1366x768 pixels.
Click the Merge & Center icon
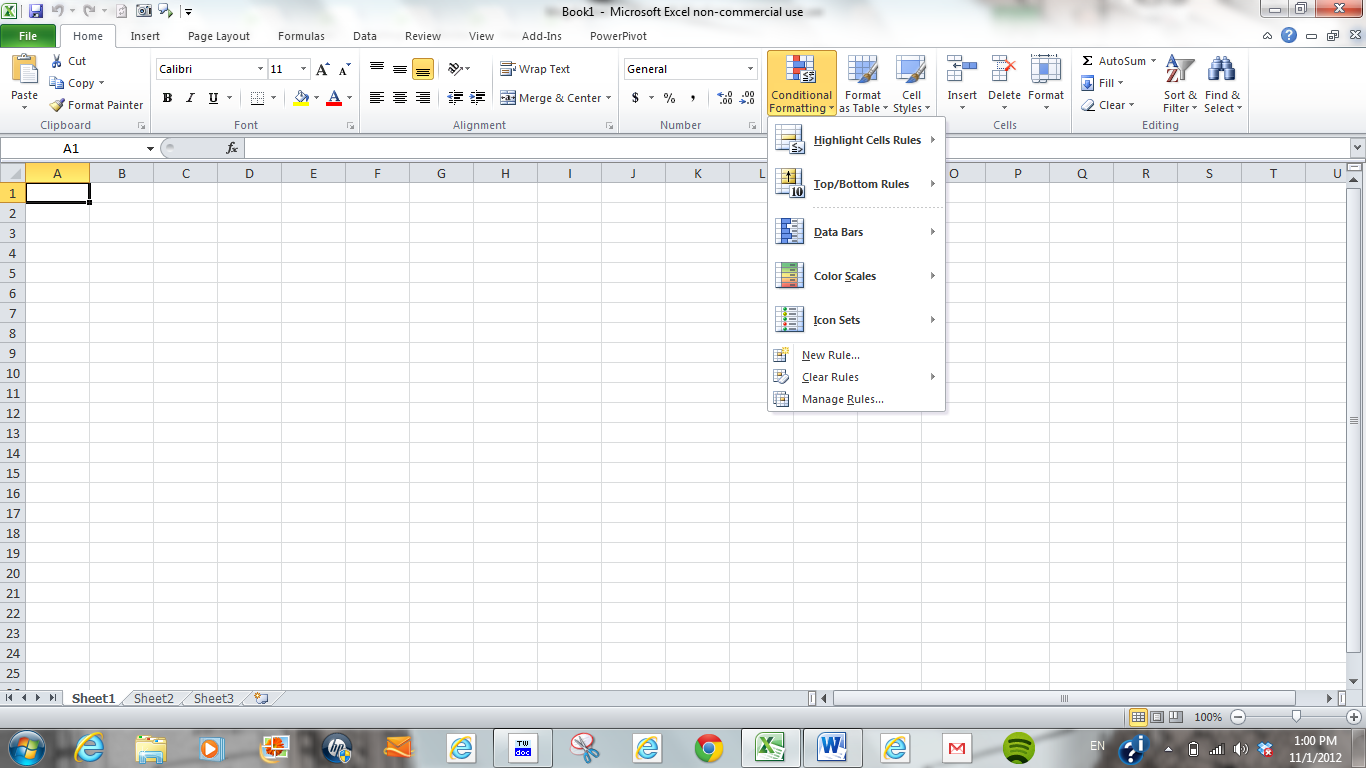pos(508,98)
